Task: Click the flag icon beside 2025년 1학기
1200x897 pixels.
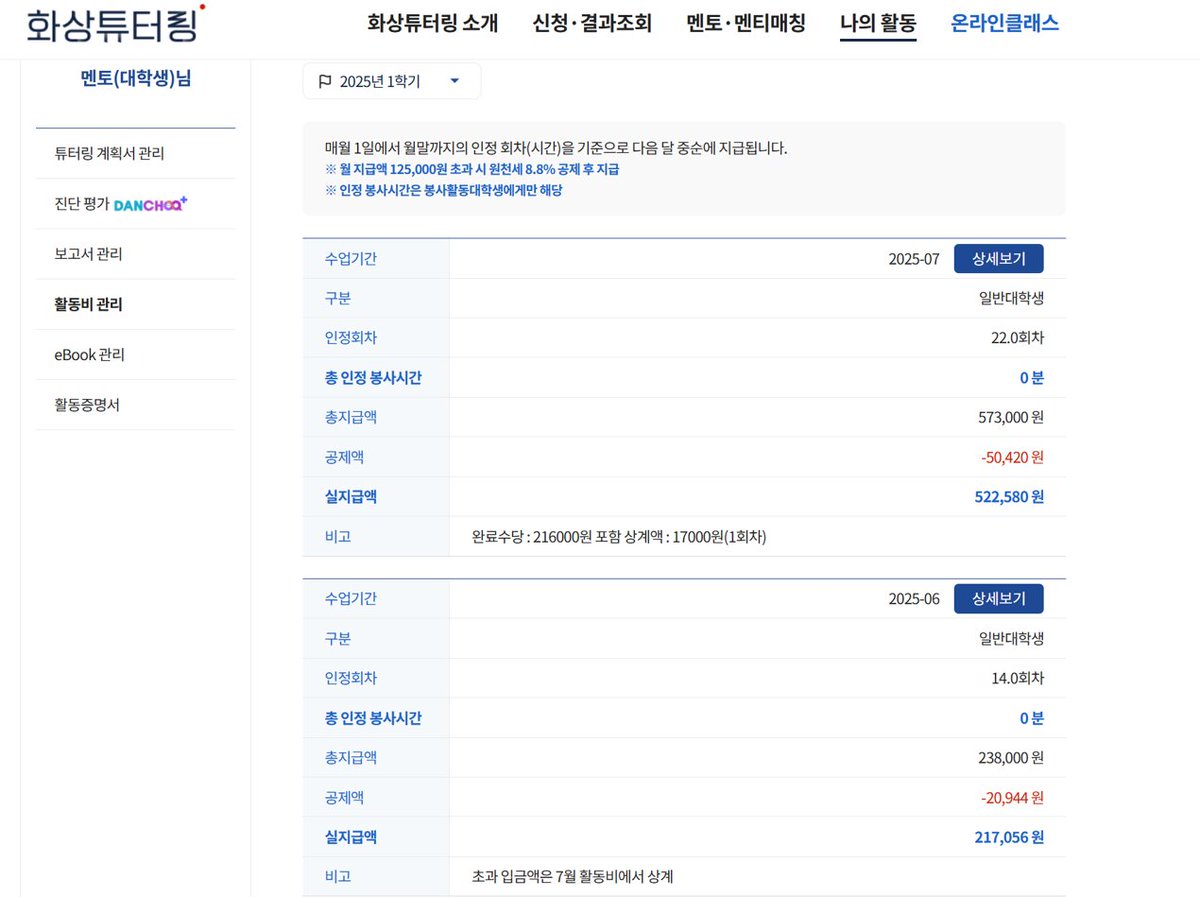Action: point(325,81)
